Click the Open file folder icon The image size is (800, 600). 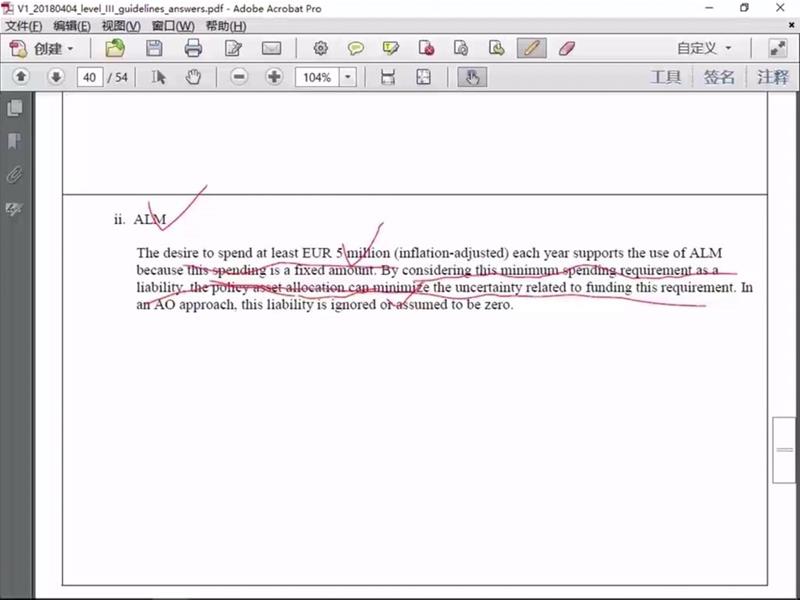coord(115,48)
